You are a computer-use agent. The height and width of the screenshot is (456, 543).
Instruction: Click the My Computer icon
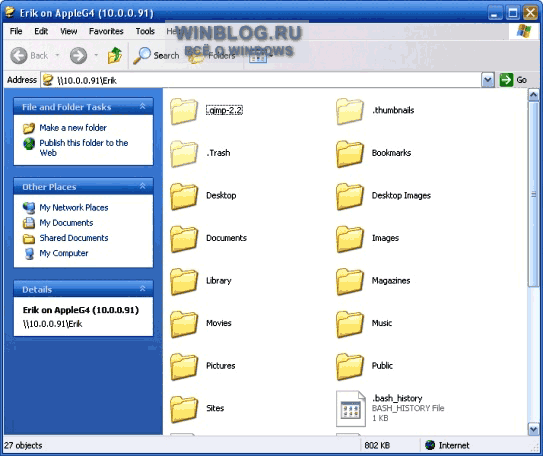[29, 254]
